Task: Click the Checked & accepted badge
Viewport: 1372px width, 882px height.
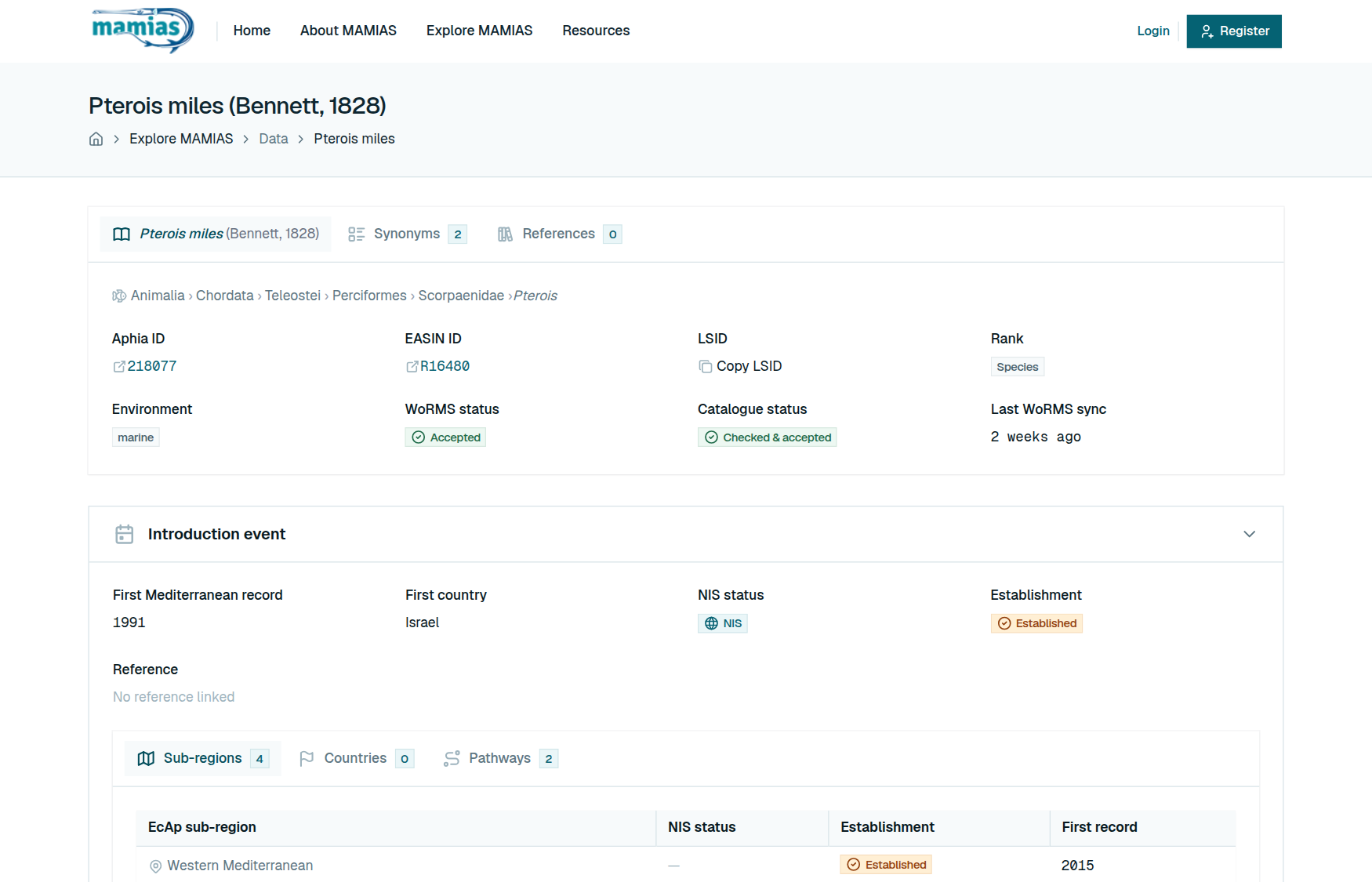Action: coord(767,437)
